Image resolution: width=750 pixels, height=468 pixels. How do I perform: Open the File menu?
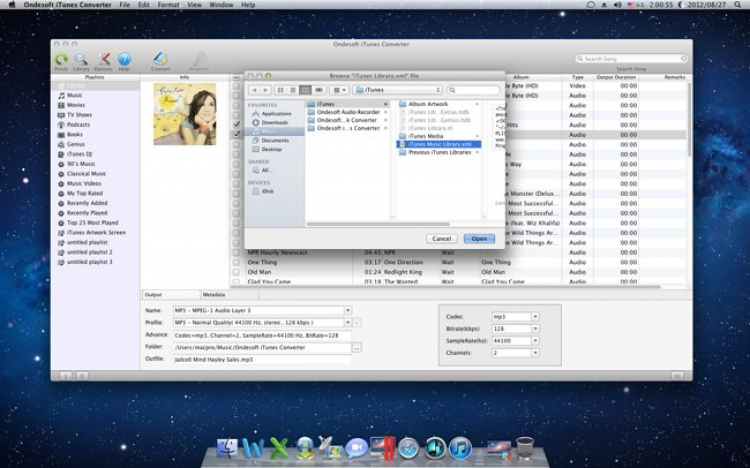[125, 5]
